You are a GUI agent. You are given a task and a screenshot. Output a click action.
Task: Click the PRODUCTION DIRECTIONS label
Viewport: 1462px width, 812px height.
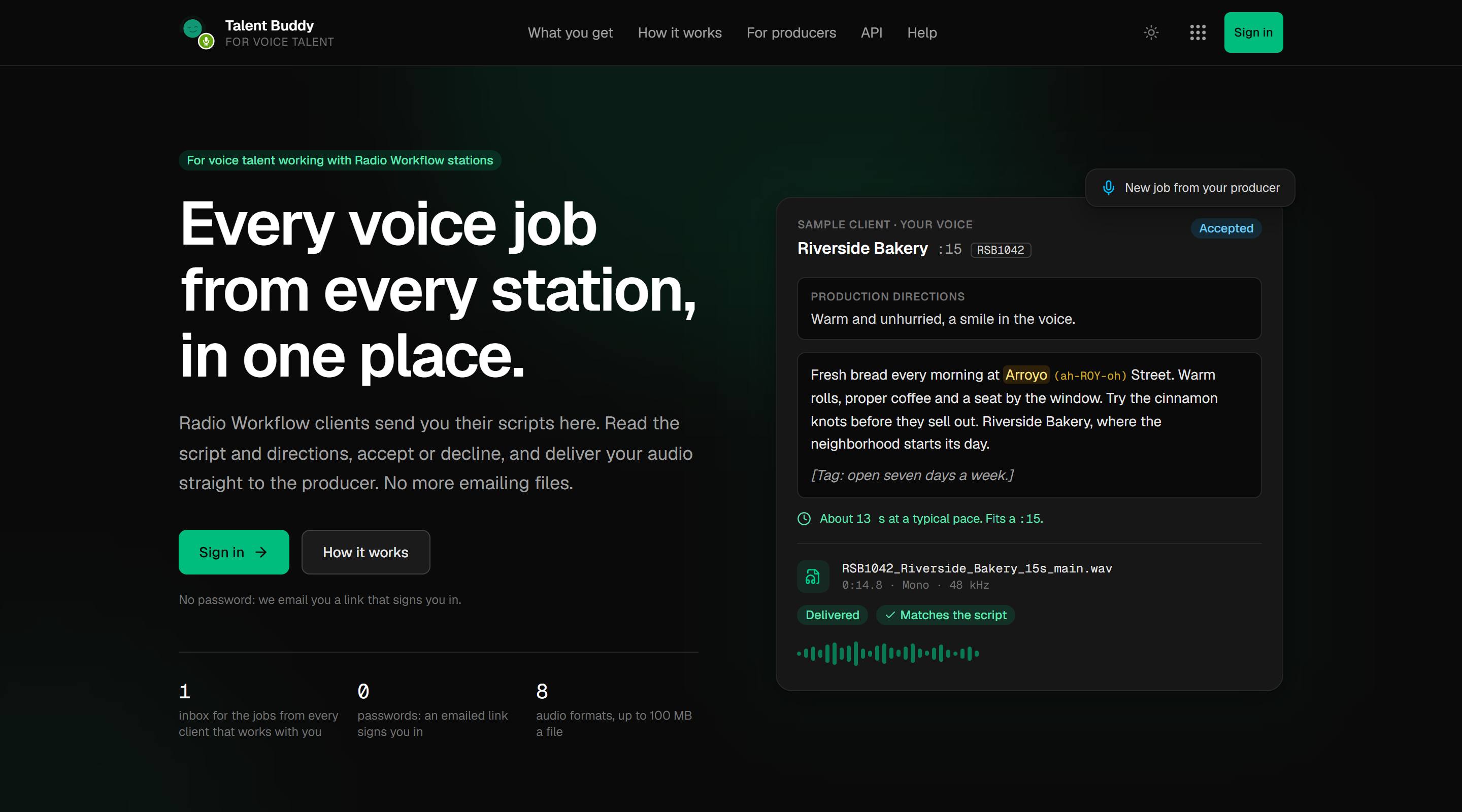pos(887,297)
